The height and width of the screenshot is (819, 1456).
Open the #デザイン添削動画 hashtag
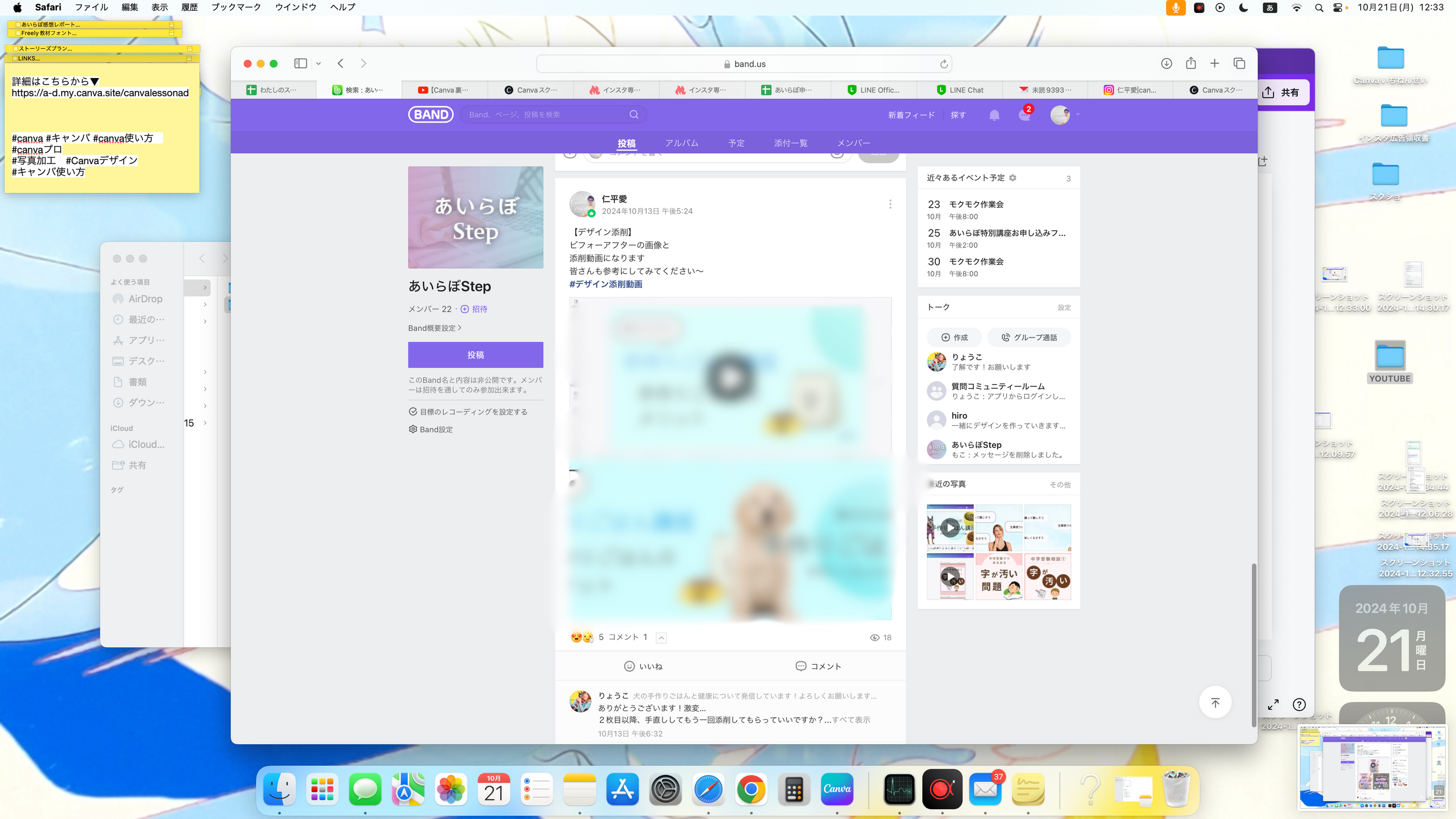(x=606, y=284)
